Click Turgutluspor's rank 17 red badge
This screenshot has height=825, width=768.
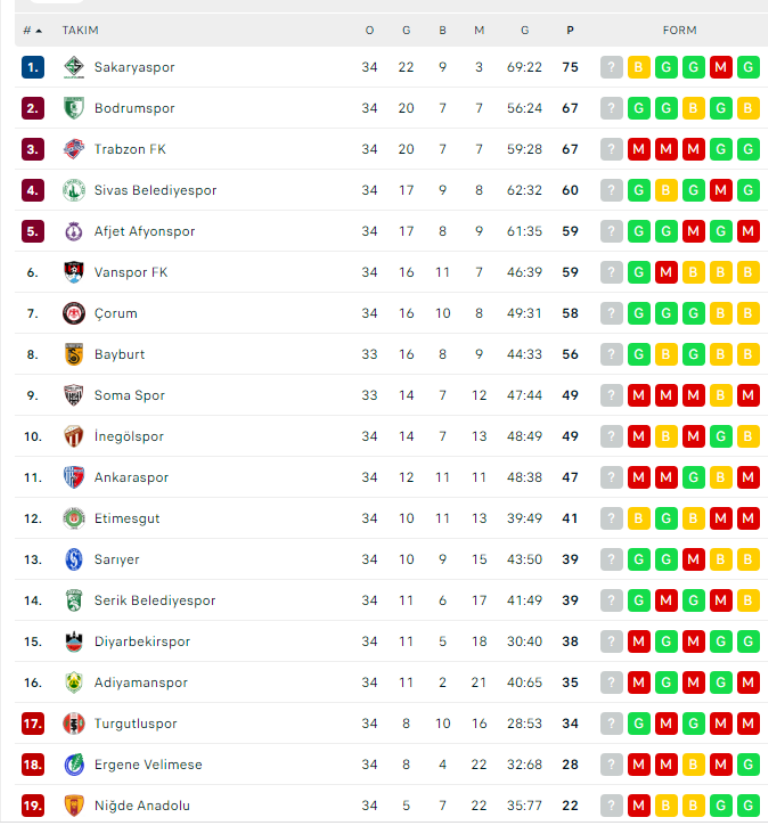pyautogui.click(x=33, y=724)
